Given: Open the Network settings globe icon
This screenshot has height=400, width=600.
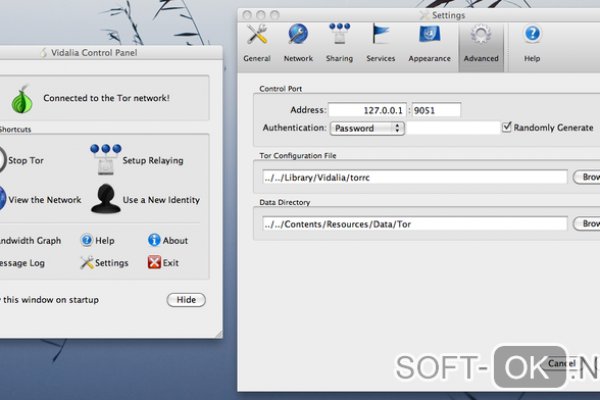Looking at the screenshot, I should [298, 37].
